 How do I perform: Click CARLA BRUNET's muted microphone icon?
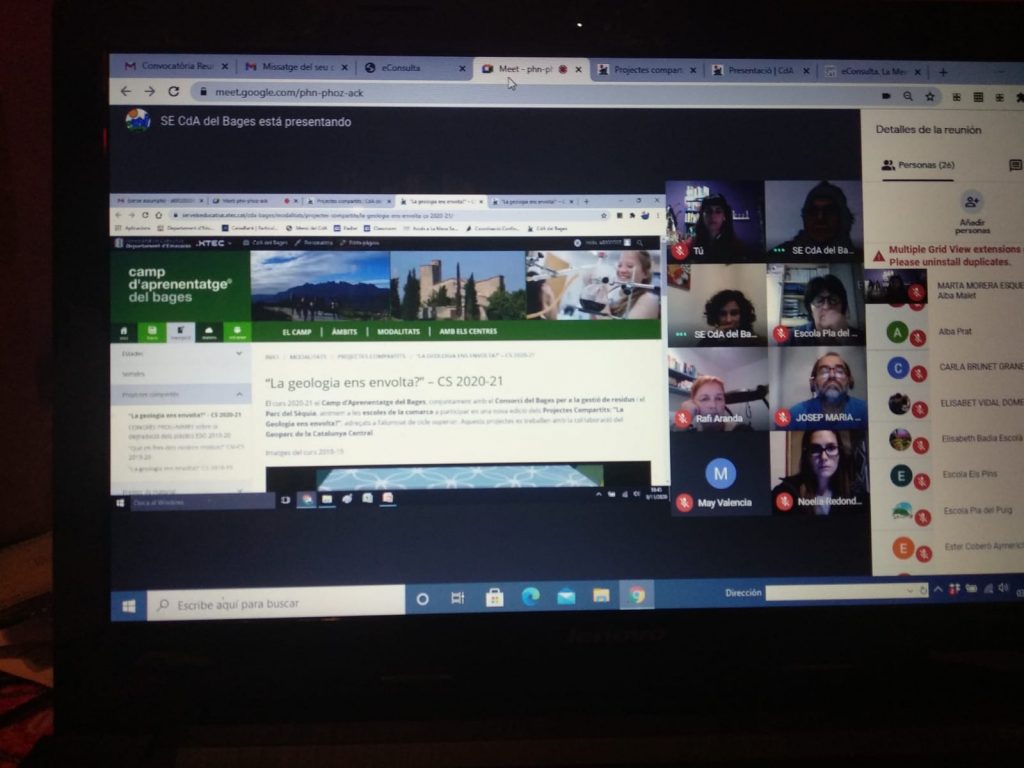pos(918,373)
